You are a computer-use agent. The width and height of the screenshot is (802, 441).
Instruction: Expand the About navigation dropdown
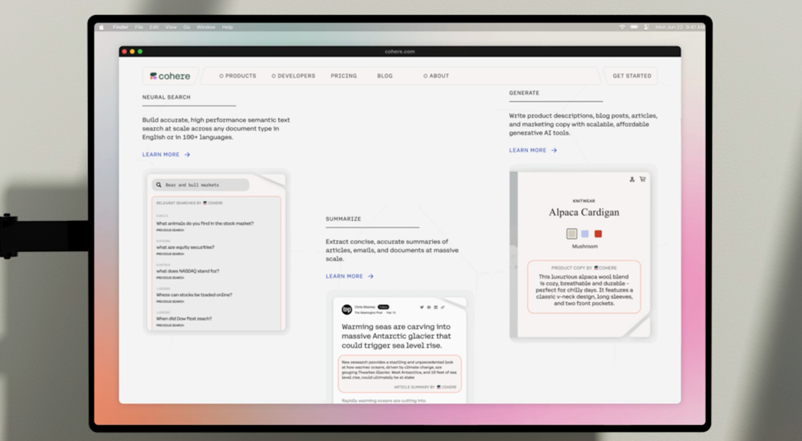point(436,76)
